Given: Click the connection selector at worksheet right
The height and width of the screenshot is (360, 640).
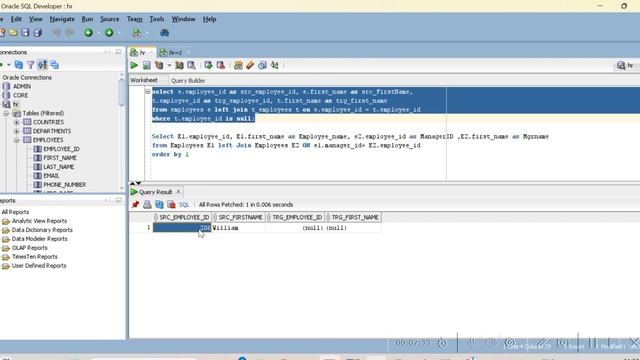Looking at the screenshot, I should pyautogui.click(x=627, y=65).
